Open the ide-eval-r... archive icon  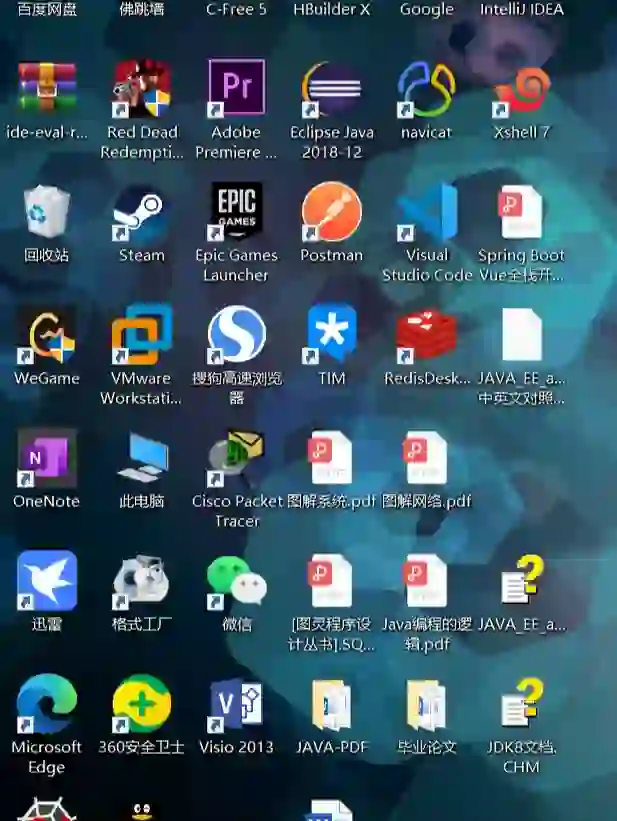pyautogui.click(x=47, y=87)
